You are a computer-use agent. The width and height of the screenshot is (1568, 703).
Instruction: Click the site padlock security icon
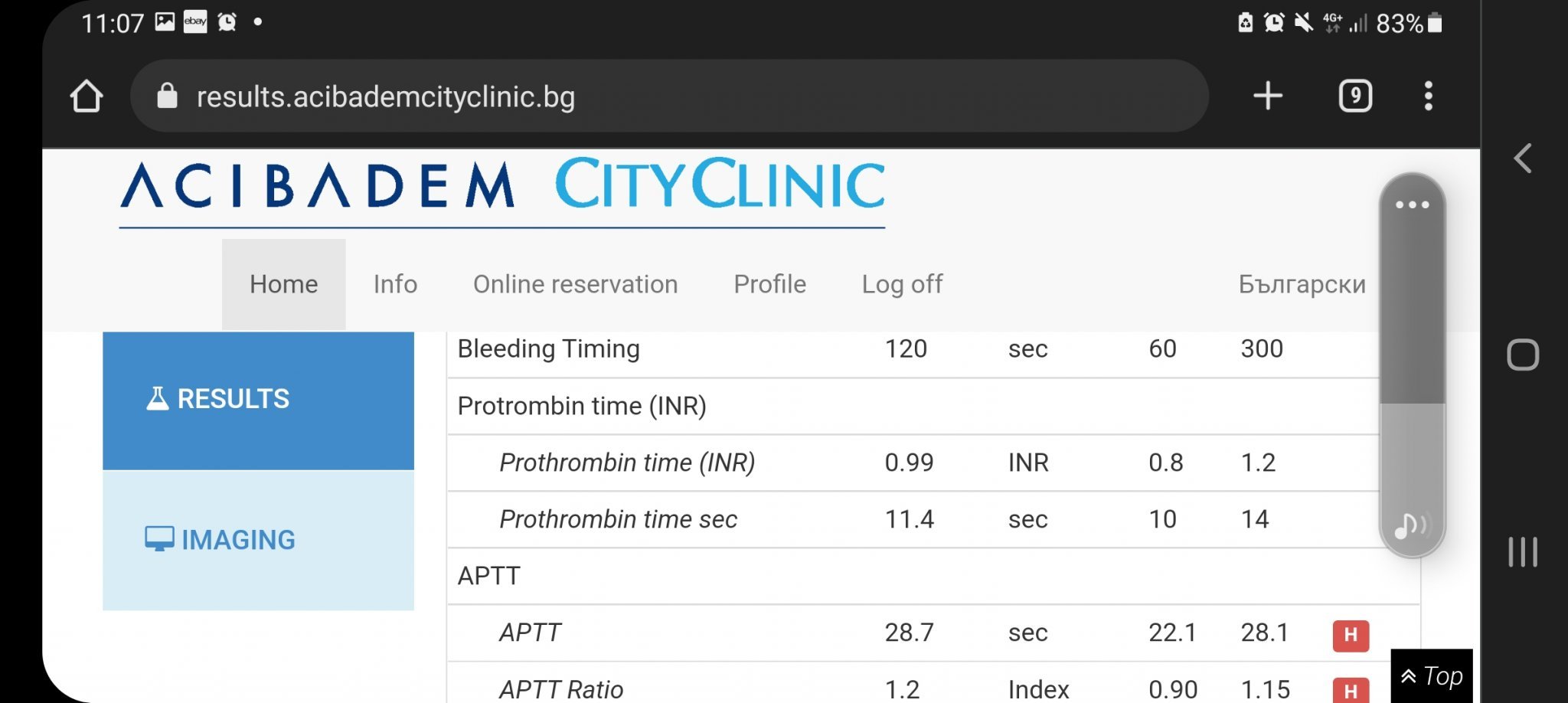coord(167,96)
